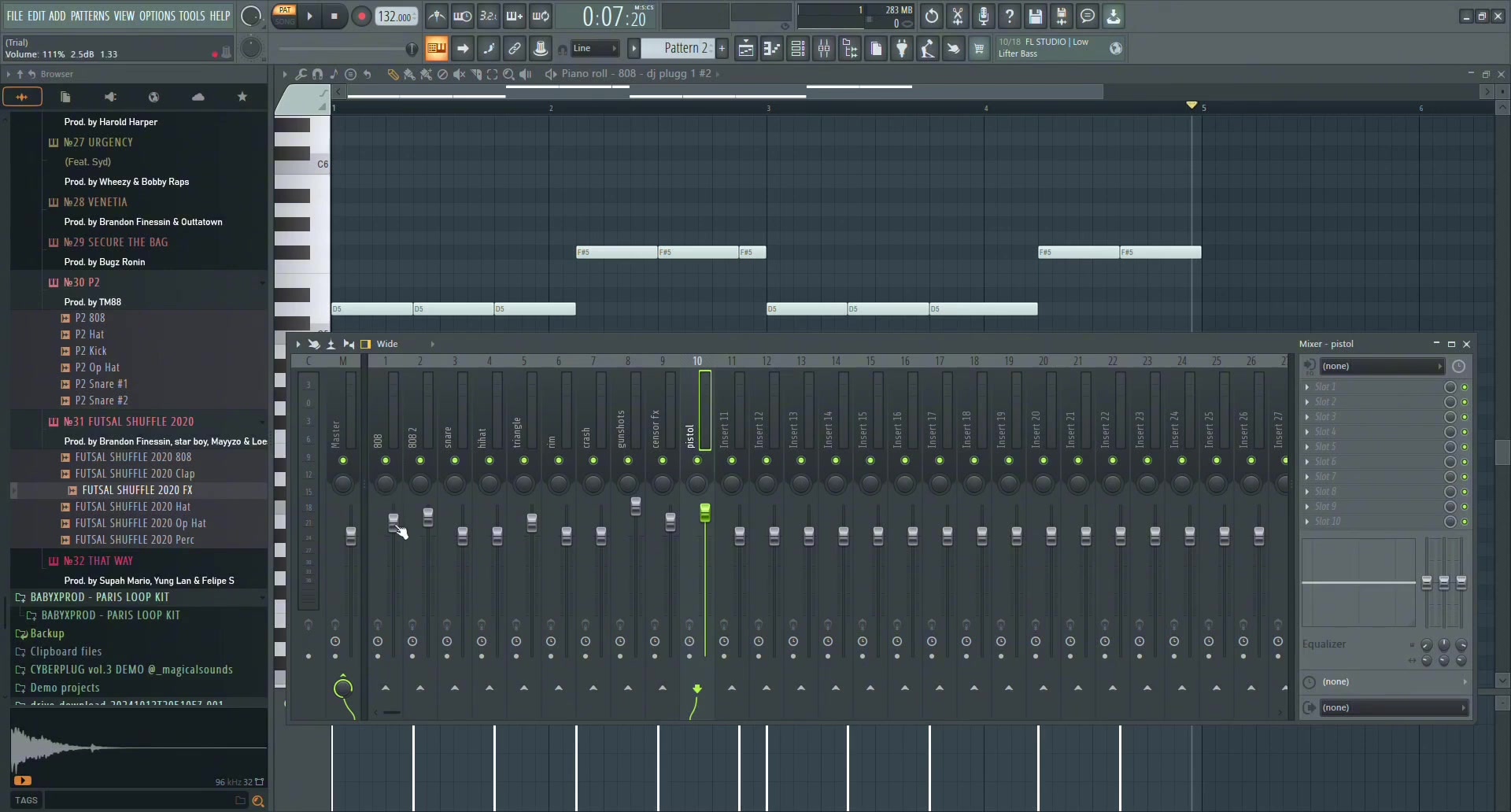Click the pistol track volume fader

click(705, 513)
